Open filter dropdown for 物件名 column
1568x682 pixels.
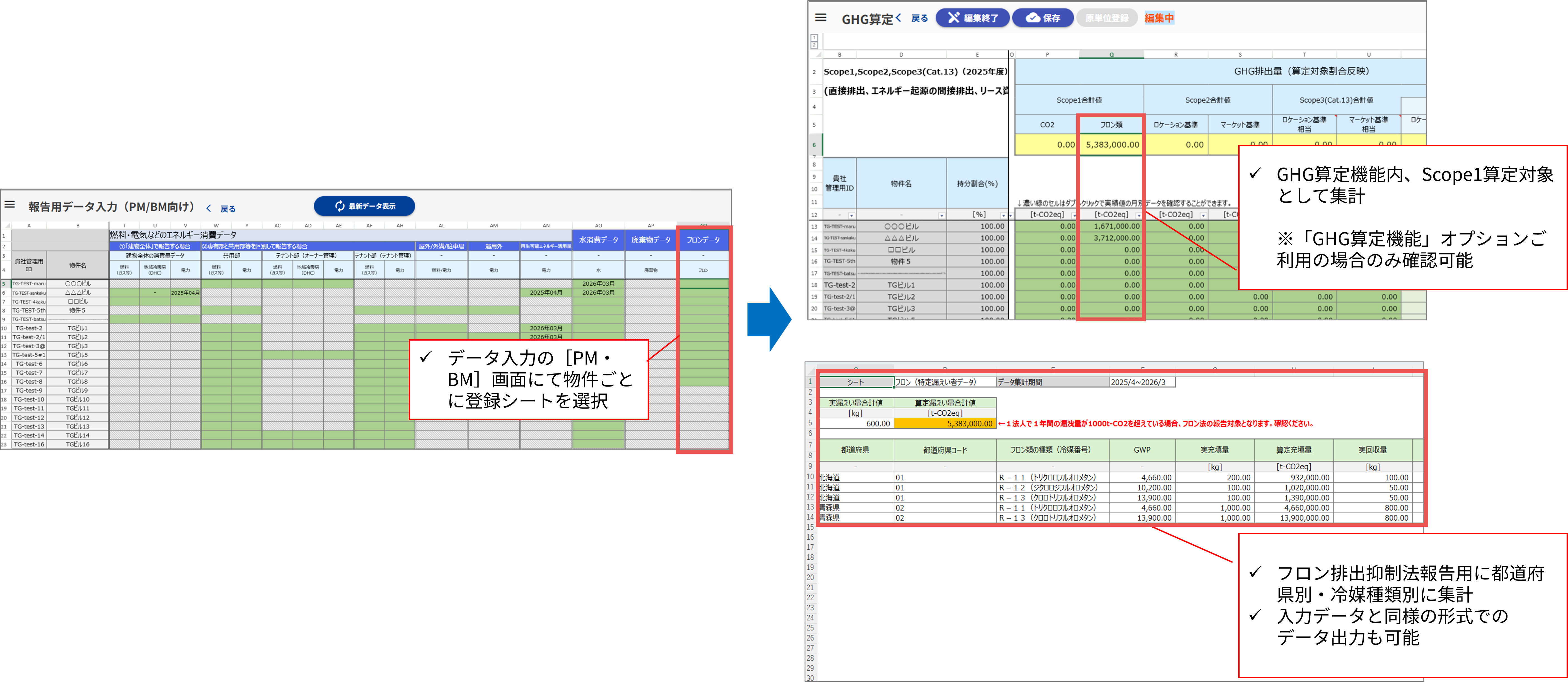[941, 215]
